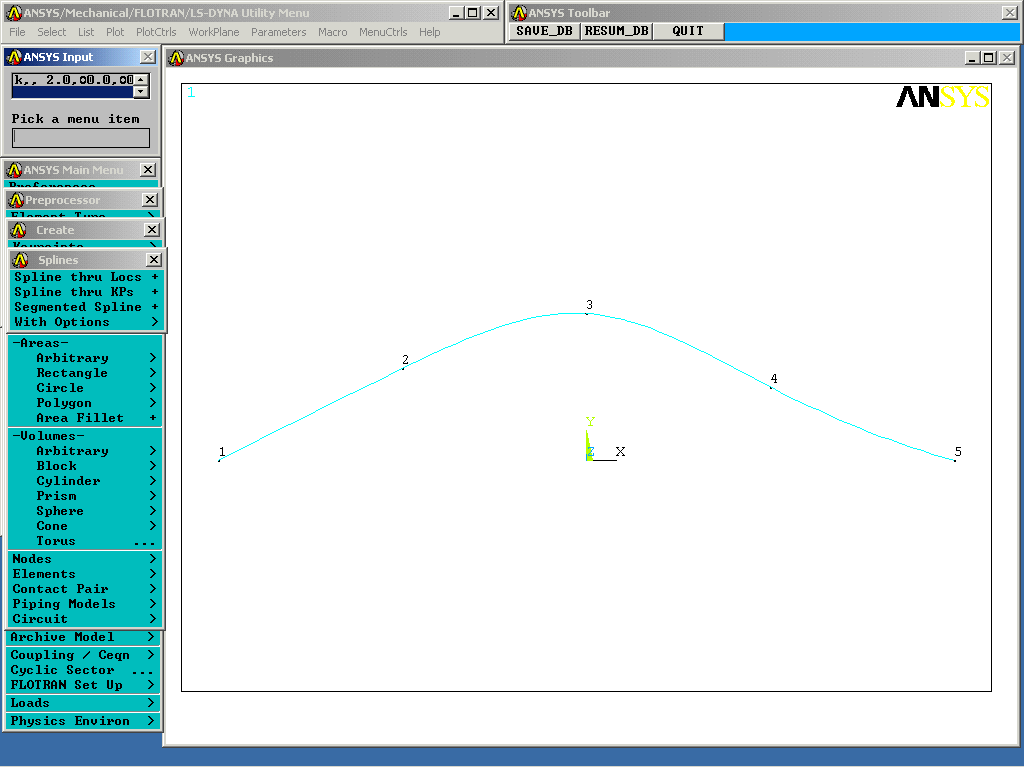Viewport: 1024px width, 768px height.
Task: Close the Preprocessor menu panel
Action: tap(150, 200)
